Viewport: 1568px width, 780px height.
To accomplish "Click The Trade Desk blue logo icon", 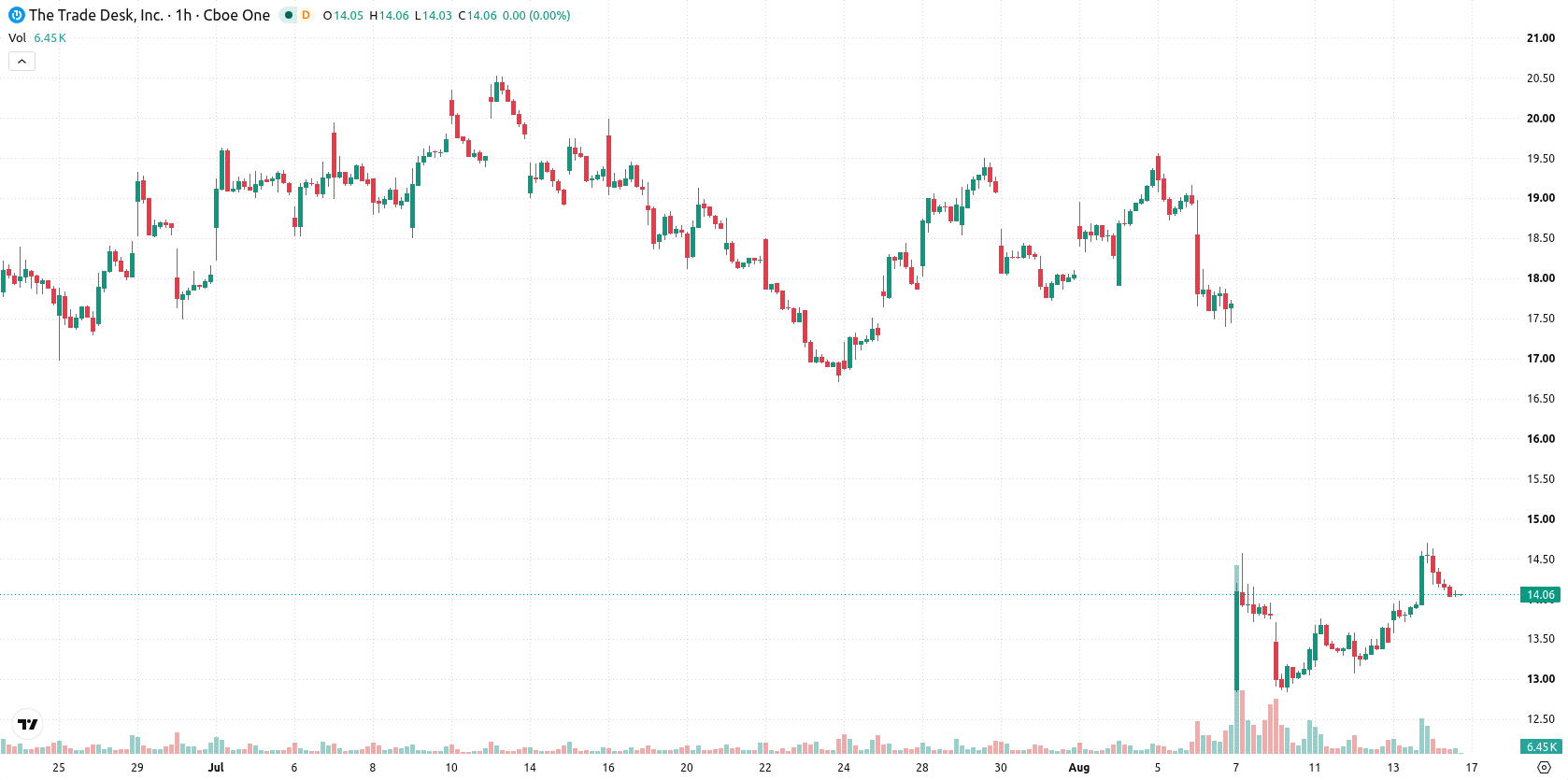I will point(16,15).
